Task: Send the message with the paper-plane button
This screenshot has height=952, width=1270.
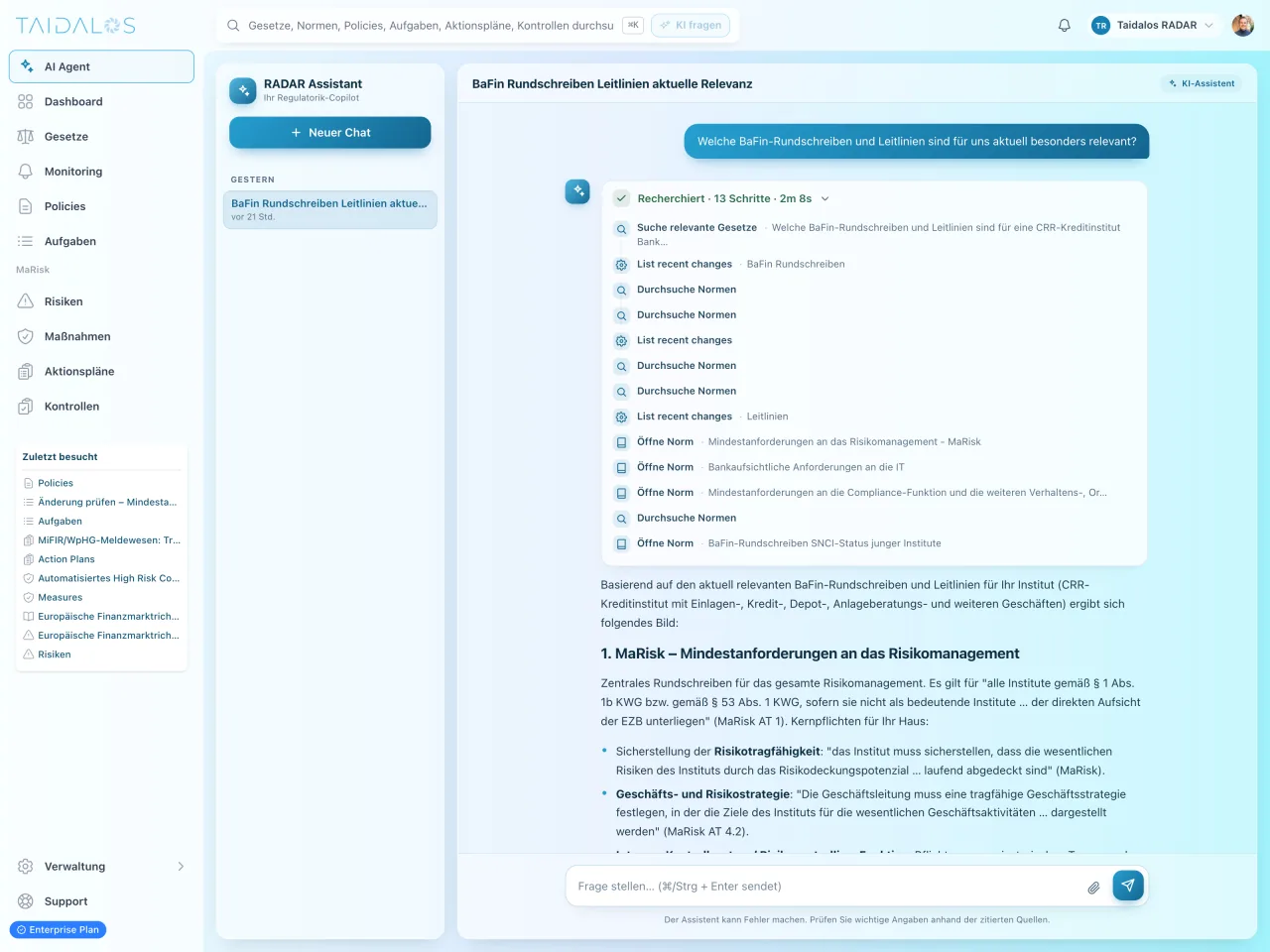Action: tap(1128, 886)
